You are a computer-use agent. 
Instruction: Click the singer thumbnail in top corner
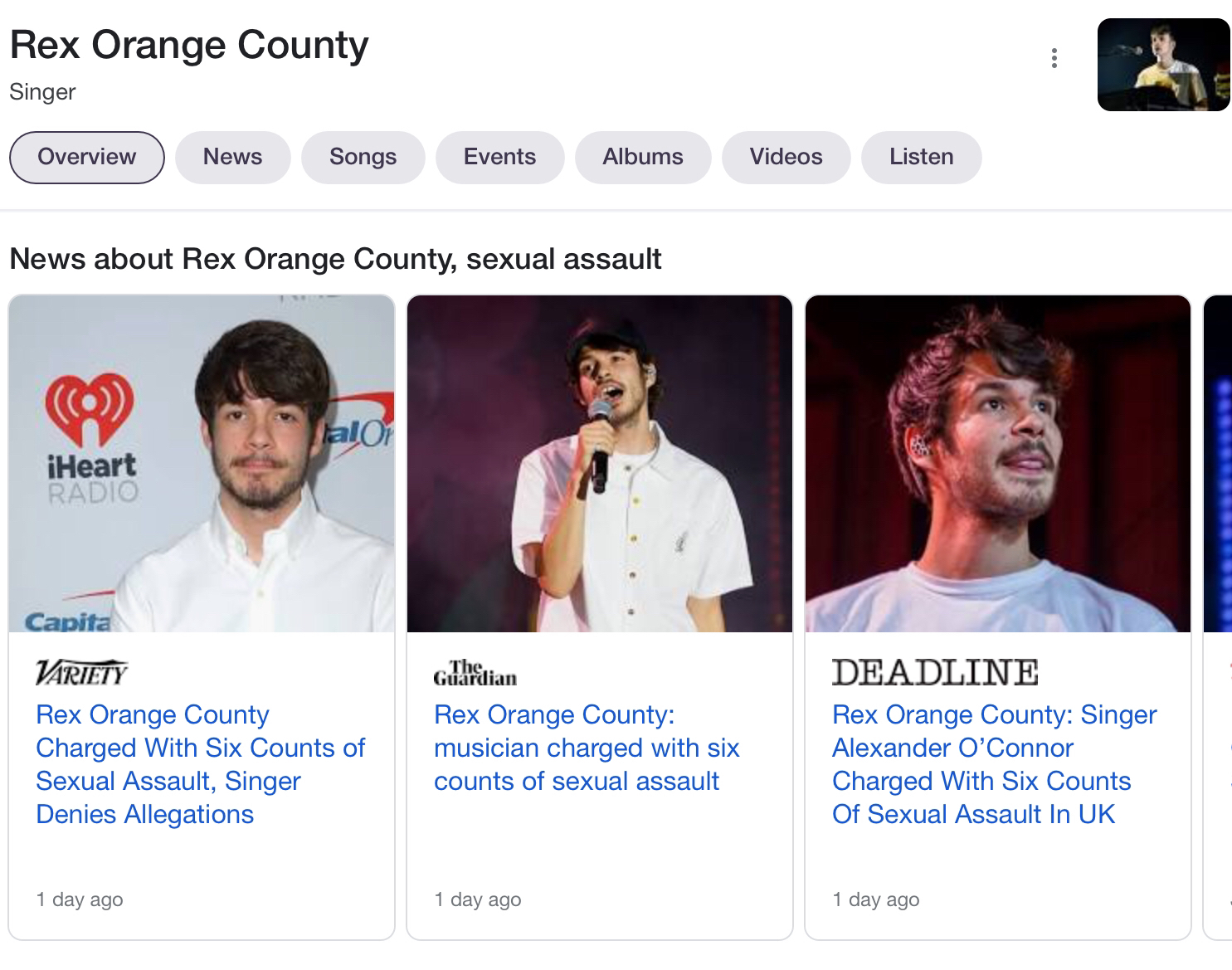coord(1163,65)
